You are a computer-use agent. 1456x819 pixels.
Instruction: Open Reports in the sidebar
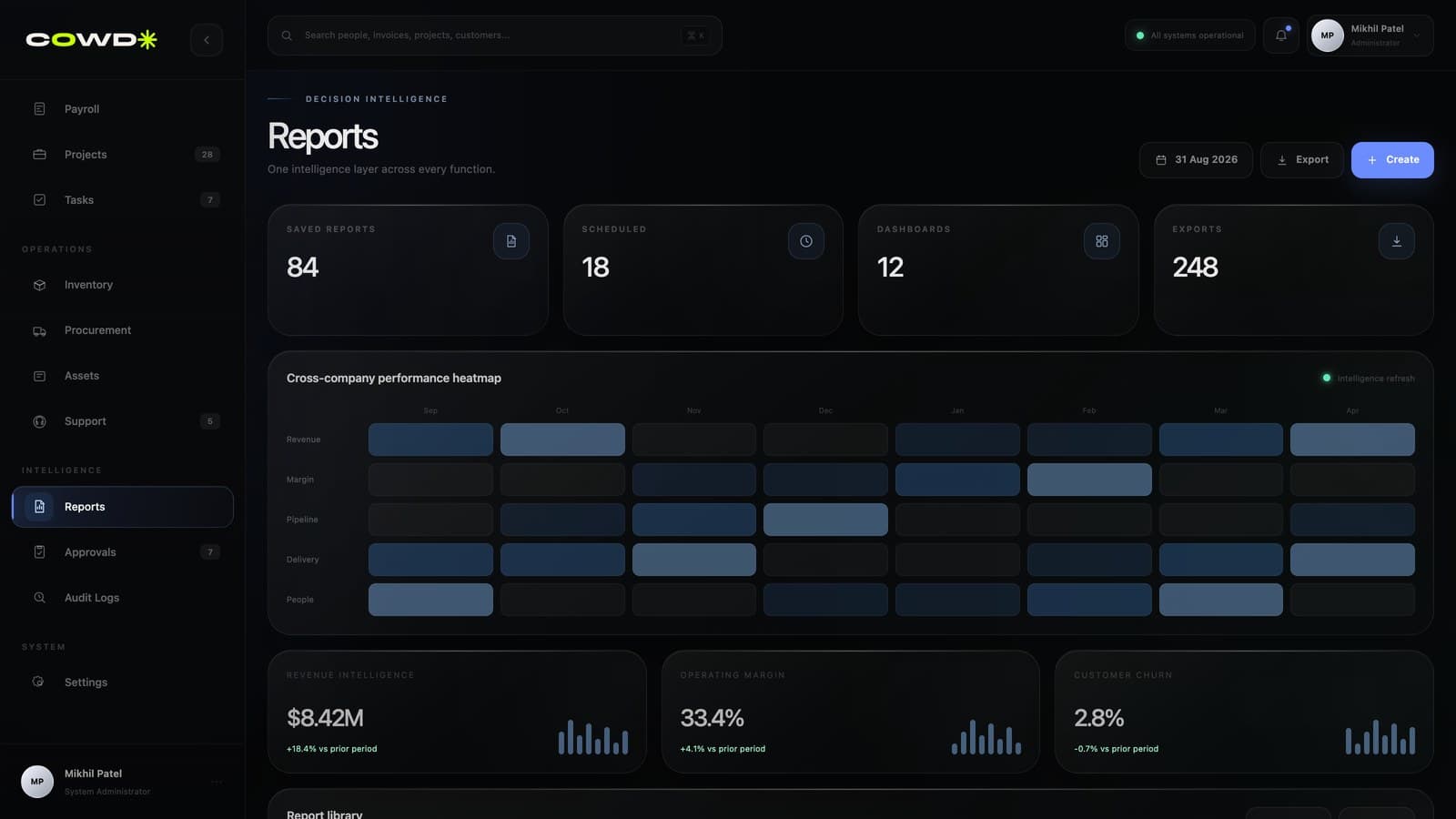pyautogui.click(x=122, y=507)
